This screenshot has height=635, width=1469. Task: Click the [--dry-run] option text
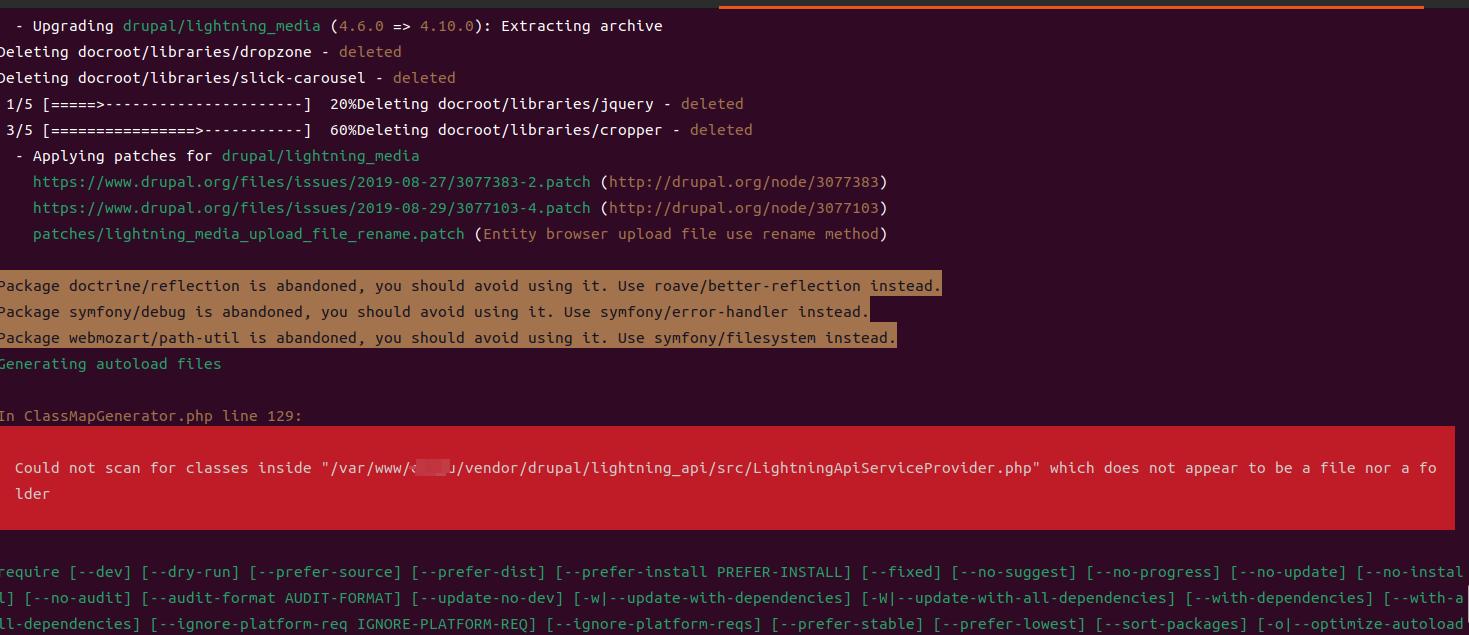point(190,572)
